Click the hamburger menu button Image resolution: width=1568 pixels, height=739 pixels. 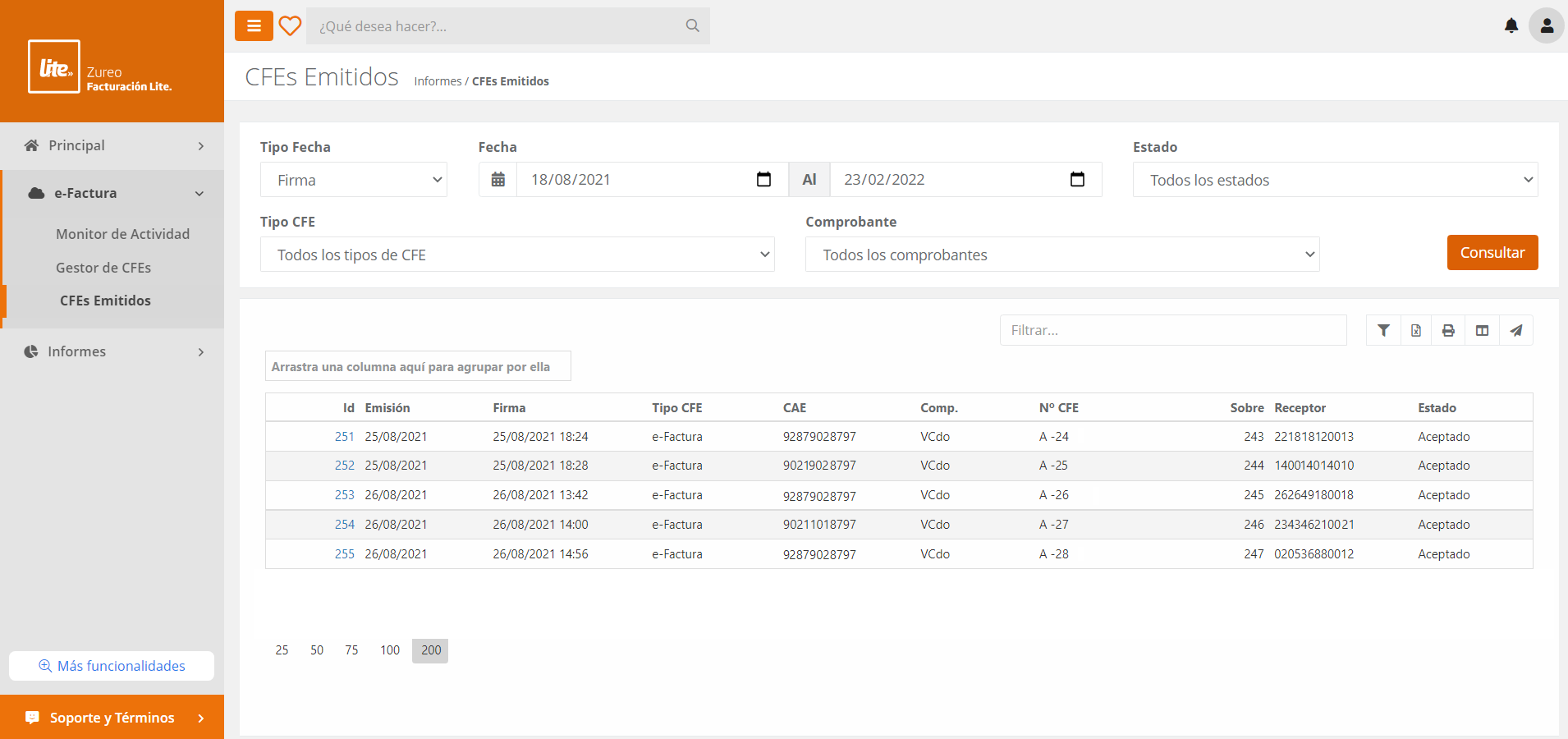point(254,26)
